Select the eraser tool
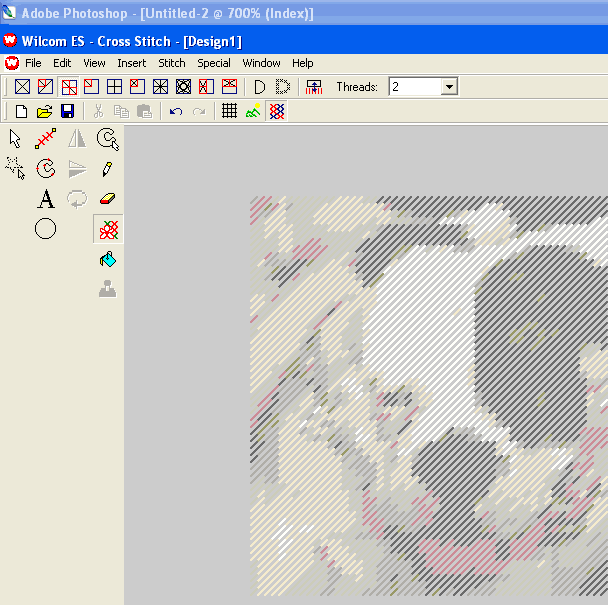Viewport: 608px width, 605px height. [108, 199]
